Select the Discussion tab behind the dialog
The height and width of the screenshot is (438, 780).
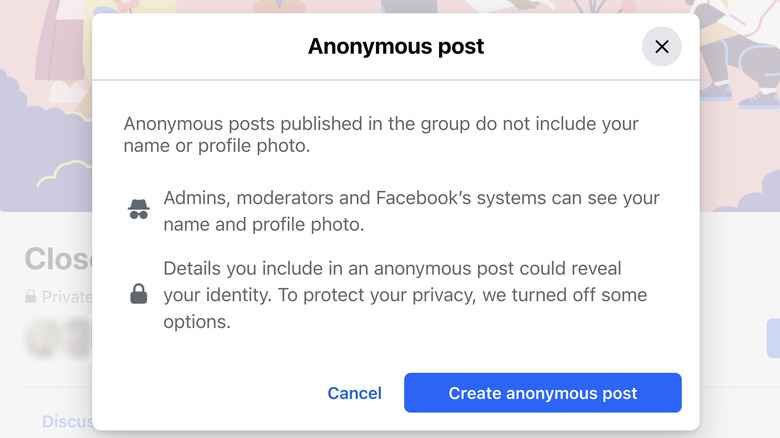click(x=67, y=422)
